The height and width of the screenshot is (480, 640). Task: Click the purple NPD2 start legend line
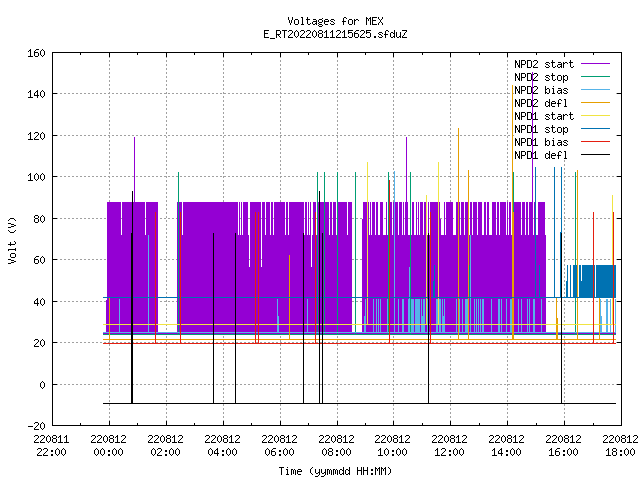point(595,64)
